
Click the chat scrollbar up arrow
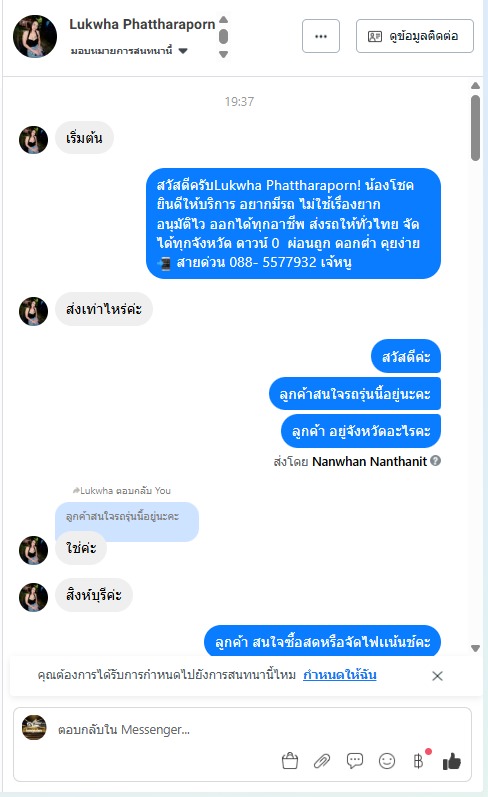[475, 85]
